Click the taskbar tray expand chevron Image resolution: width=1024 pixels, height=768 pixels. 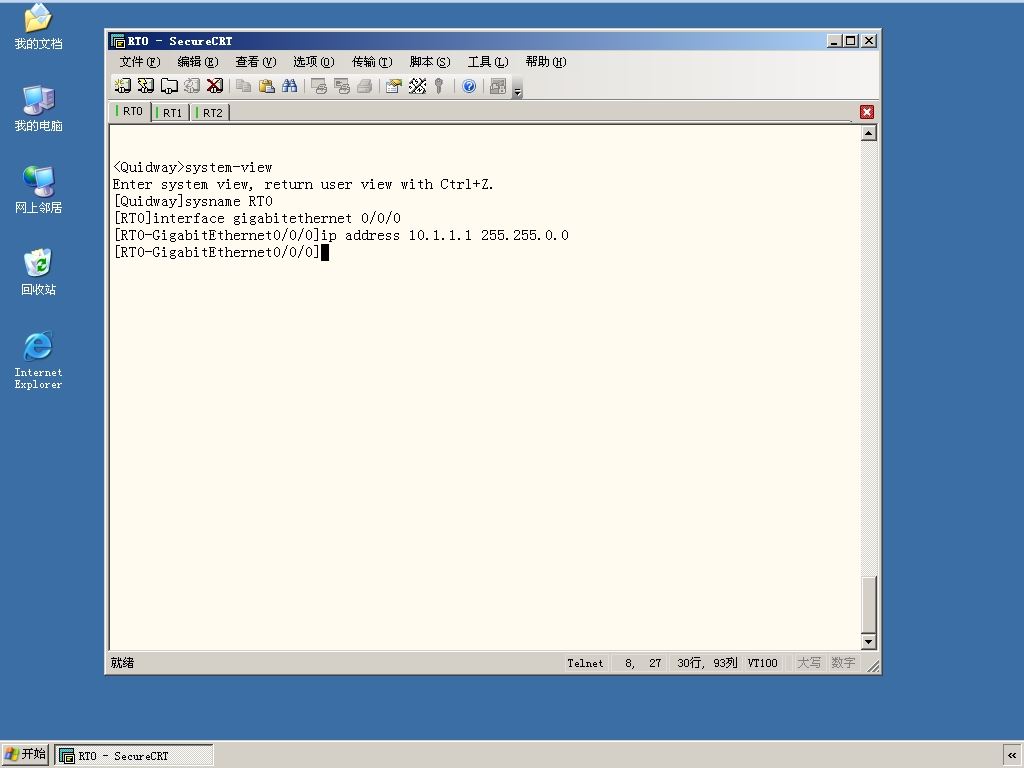[1012, 756]
